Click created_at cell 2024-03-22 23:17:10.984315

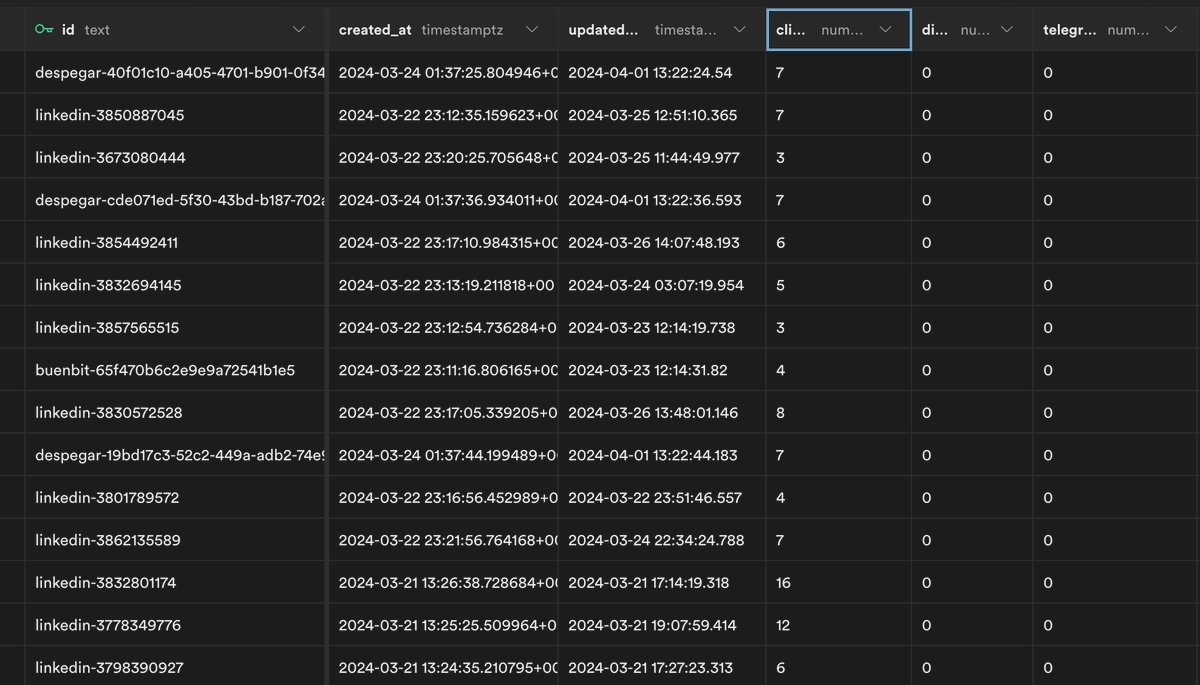444,243
